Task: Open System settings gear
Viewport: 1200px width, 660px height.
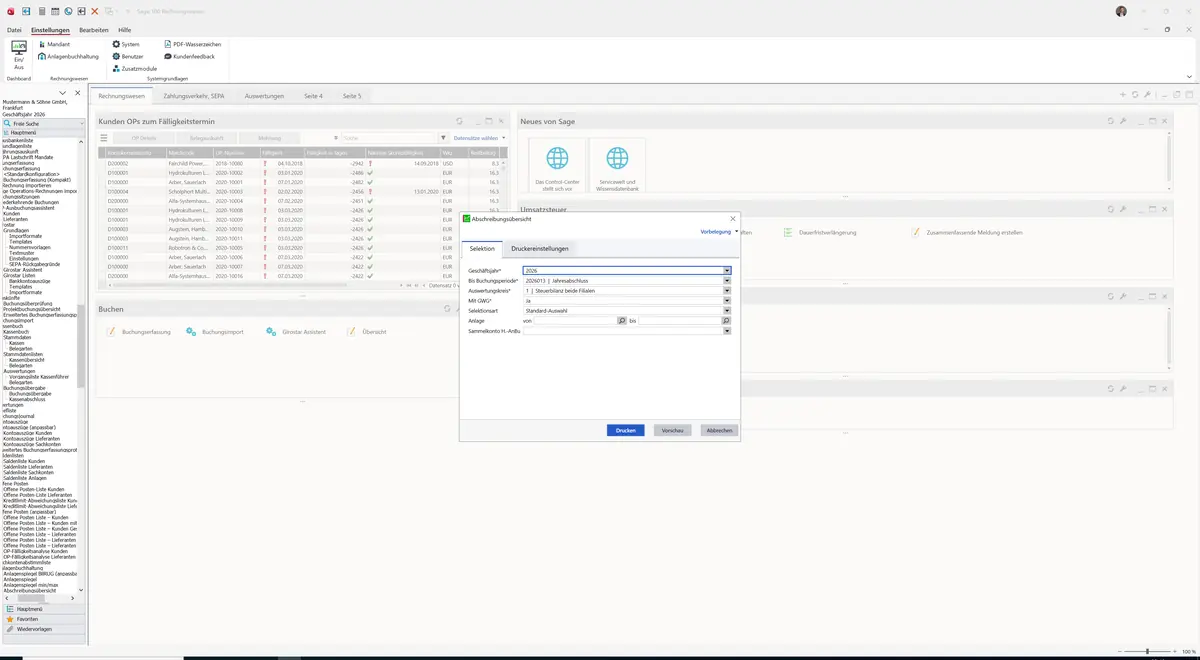Action: click(126, 44)
